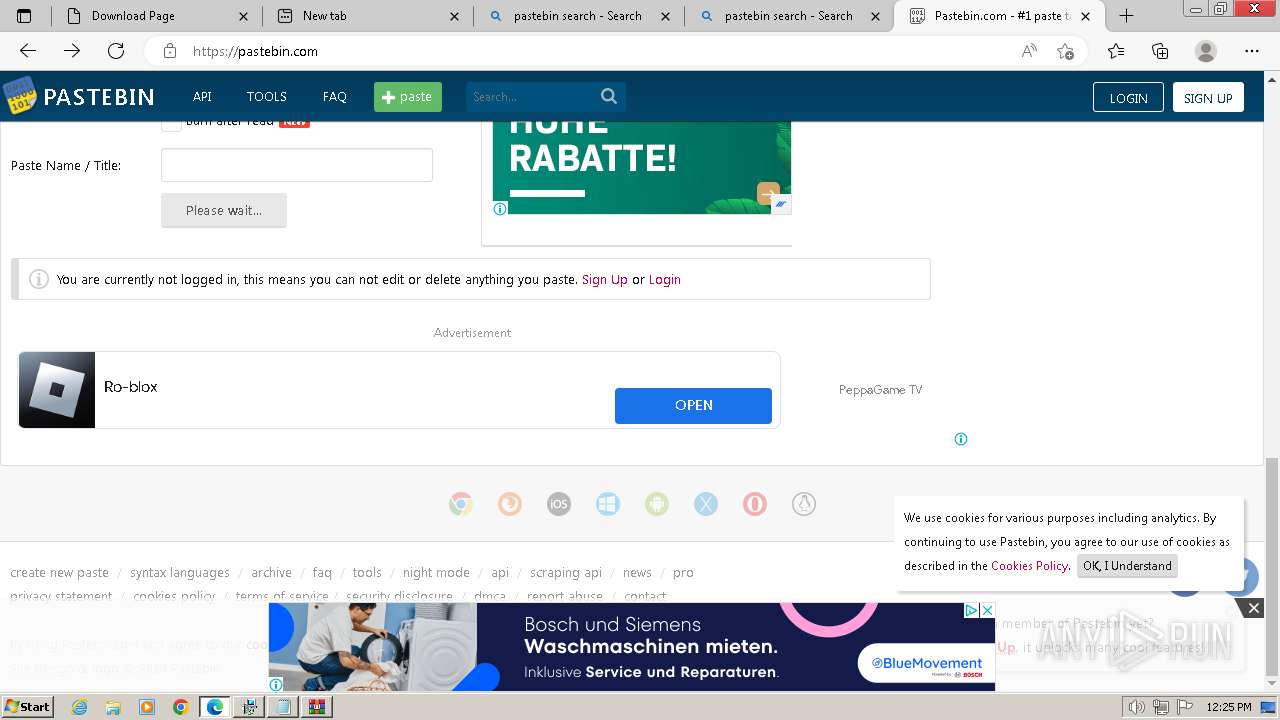This screenshot has width=1280, height=720.
Task: Click the search magnifier icon in Pastebin header
Action: coord(609,96)
